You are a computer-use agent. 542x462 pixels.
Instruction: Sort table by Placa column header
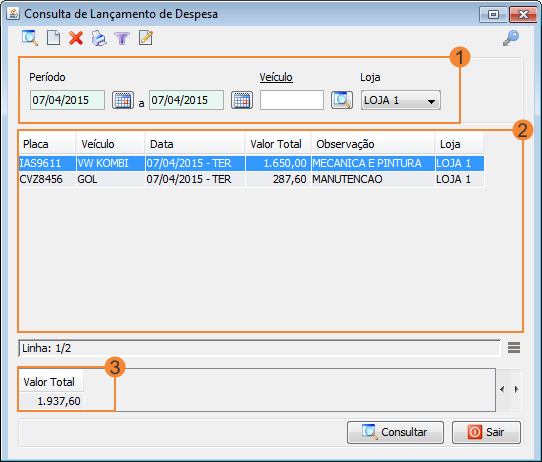point(47,144)
